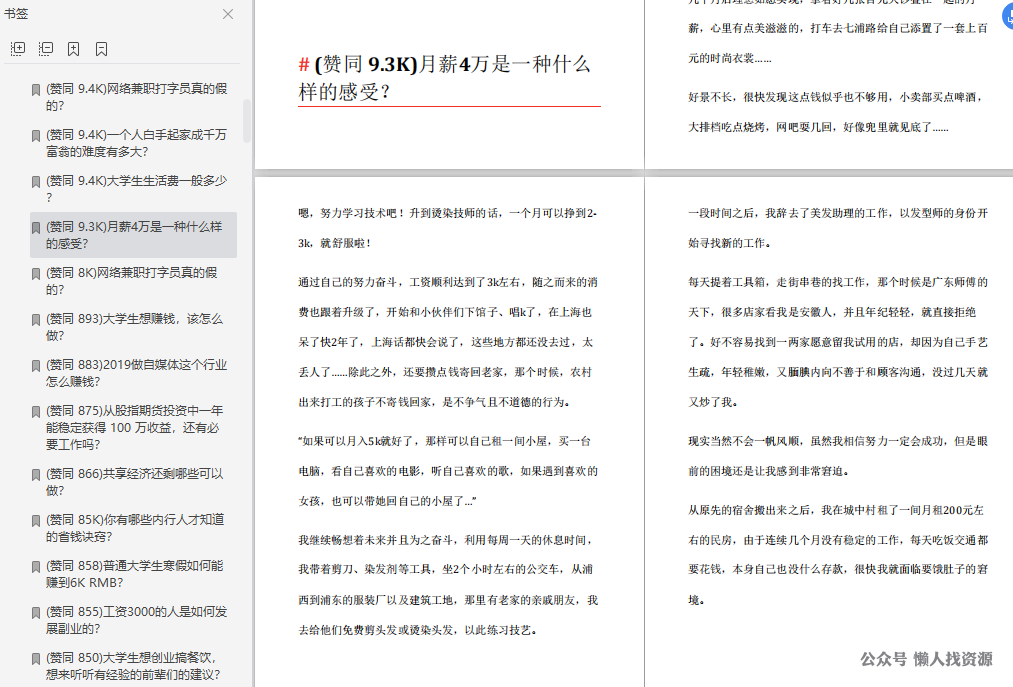This screenshot has width=1013, height=687.
Task: Select bookmark 月薪4万是一种什么样的感受
Action: tap(134, 235)
